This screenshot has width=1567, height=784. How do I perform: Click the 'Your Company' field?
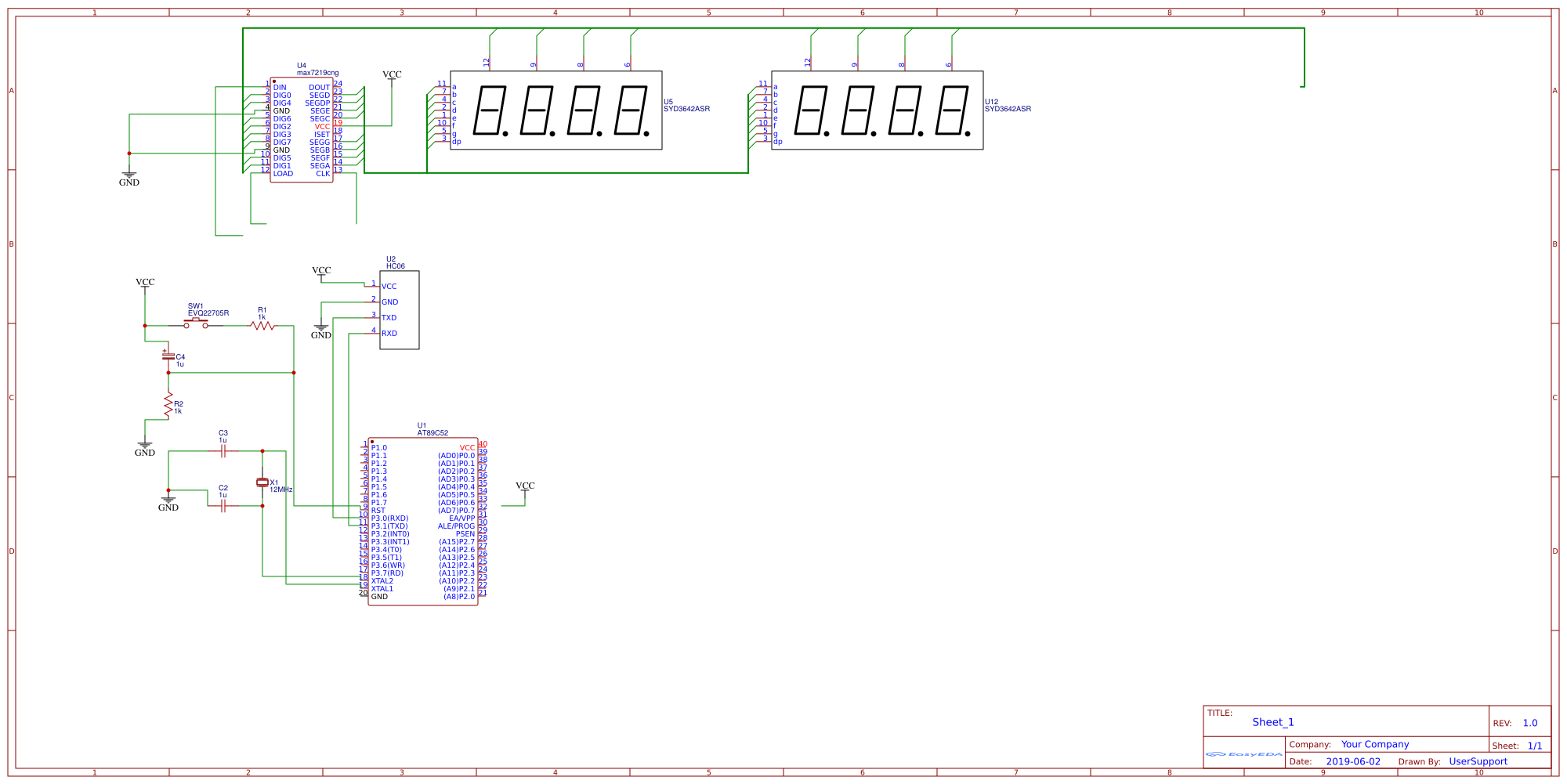(1375, 744)
